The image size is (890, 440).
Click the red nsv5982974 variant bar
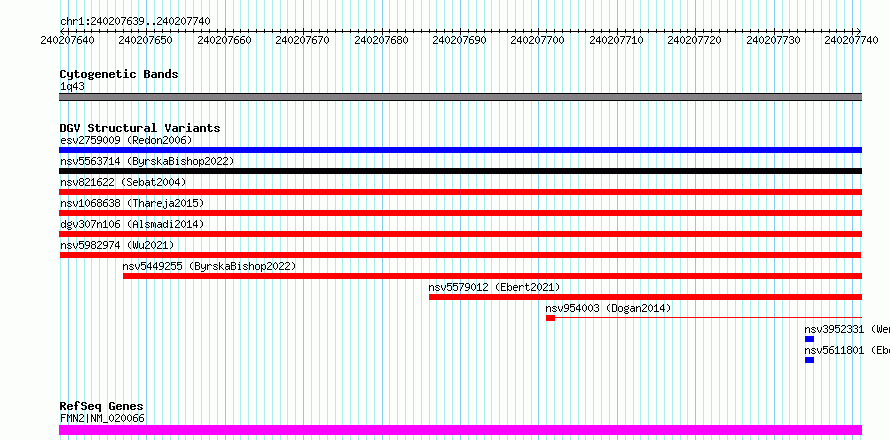[x=460, y=255]
